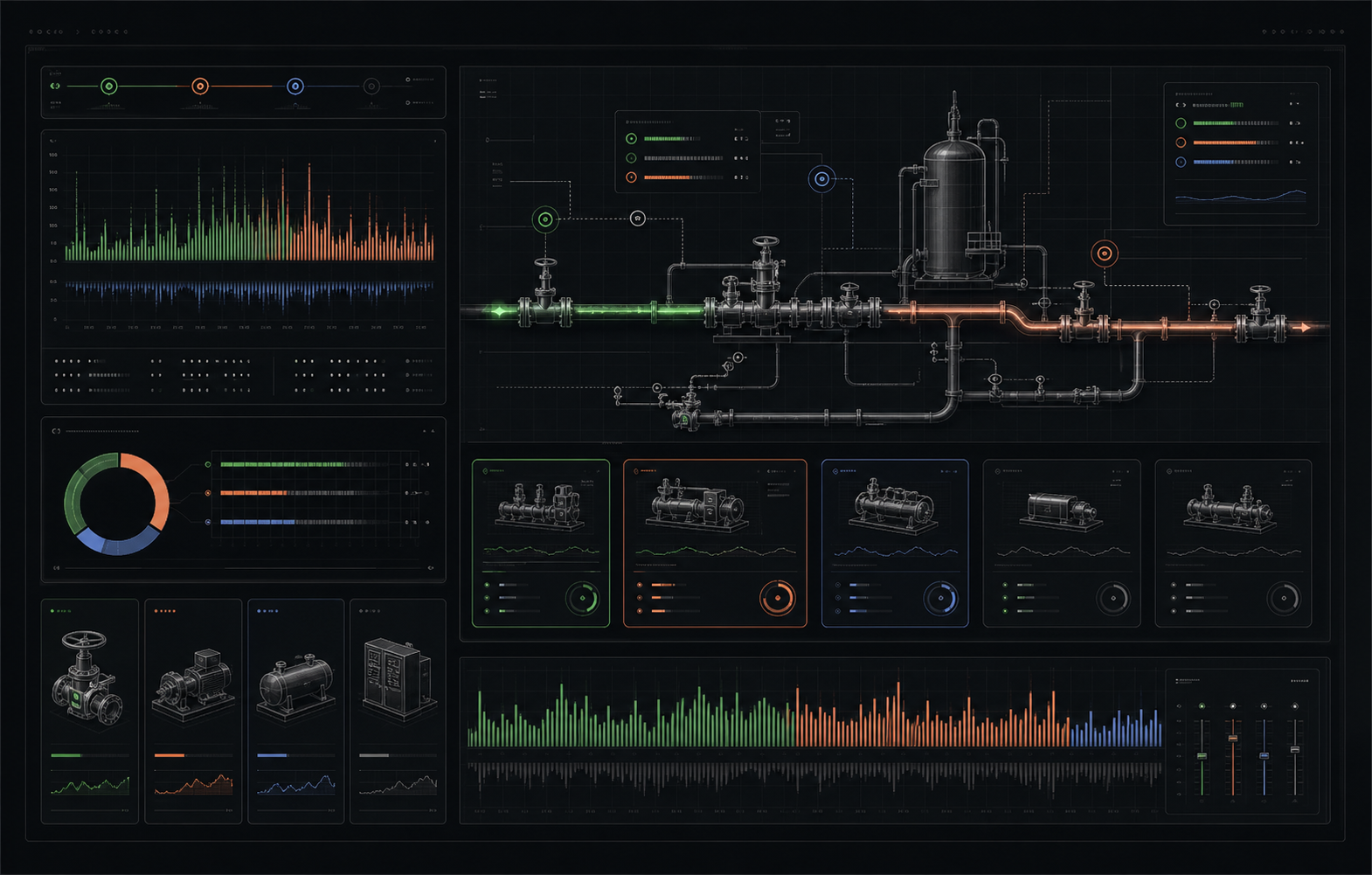Viewport: 1372px width, 875px height.
Task: Click the gray gauge in the last pump card
Action: click(x=1284, y=599)
